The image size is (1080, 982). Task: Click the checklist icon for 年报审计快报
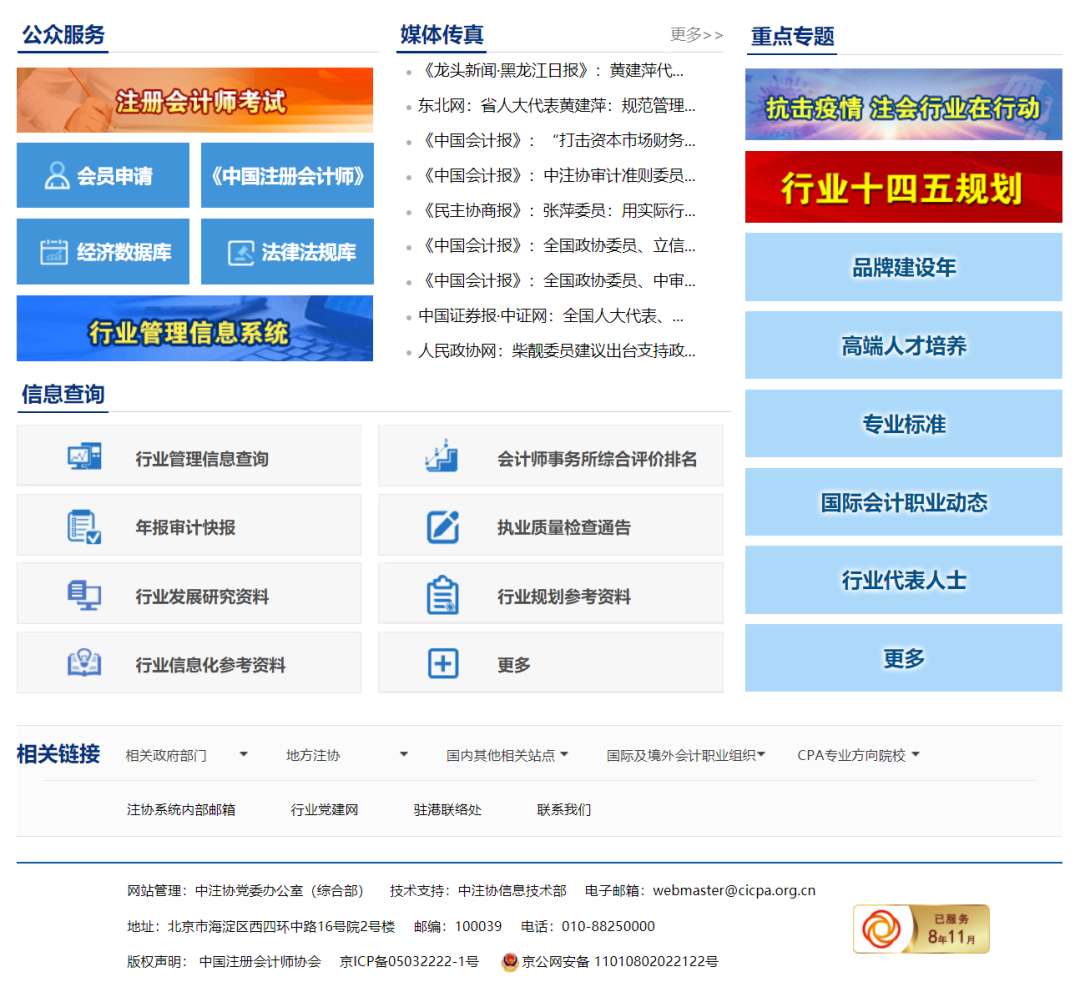pos(84,527)
